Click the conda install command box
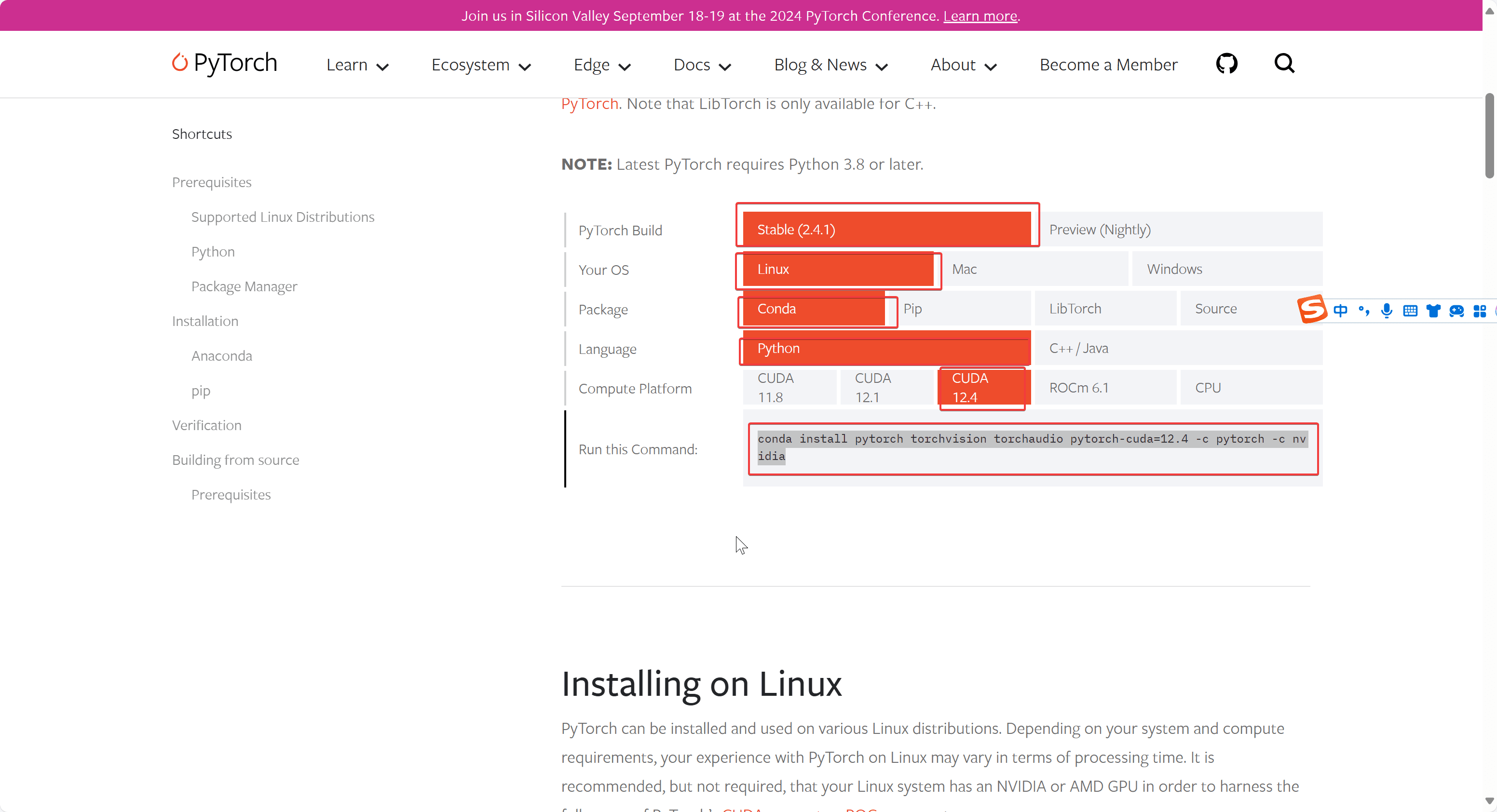Viewport: 1497px width, 812px height. 1033,448
